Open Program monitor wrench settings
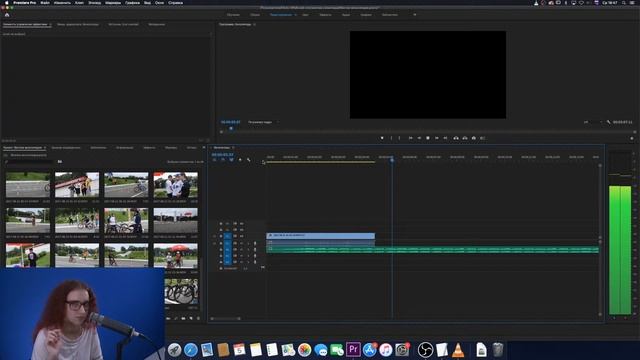The image size is (640, 360). (608, 122)
